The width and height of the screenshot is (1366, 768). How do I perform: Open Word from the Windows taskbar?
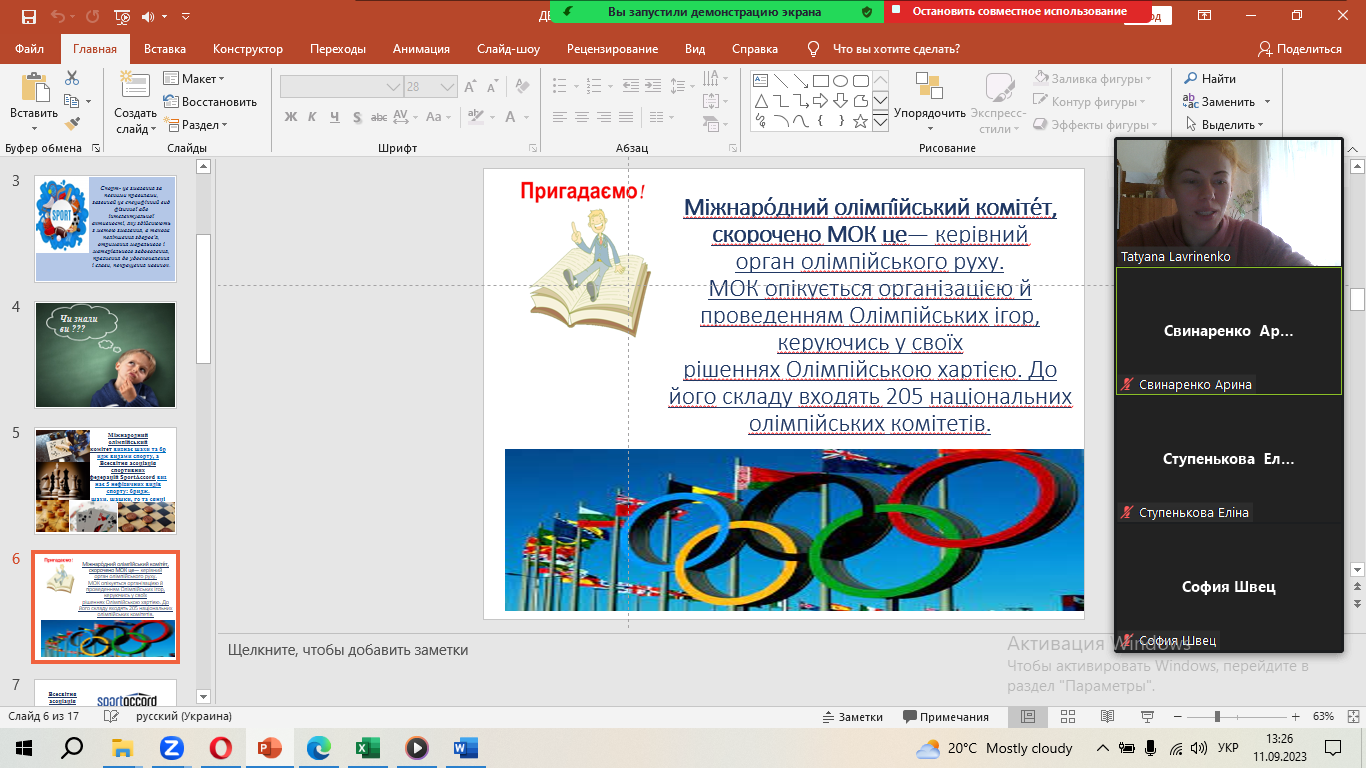466,747
